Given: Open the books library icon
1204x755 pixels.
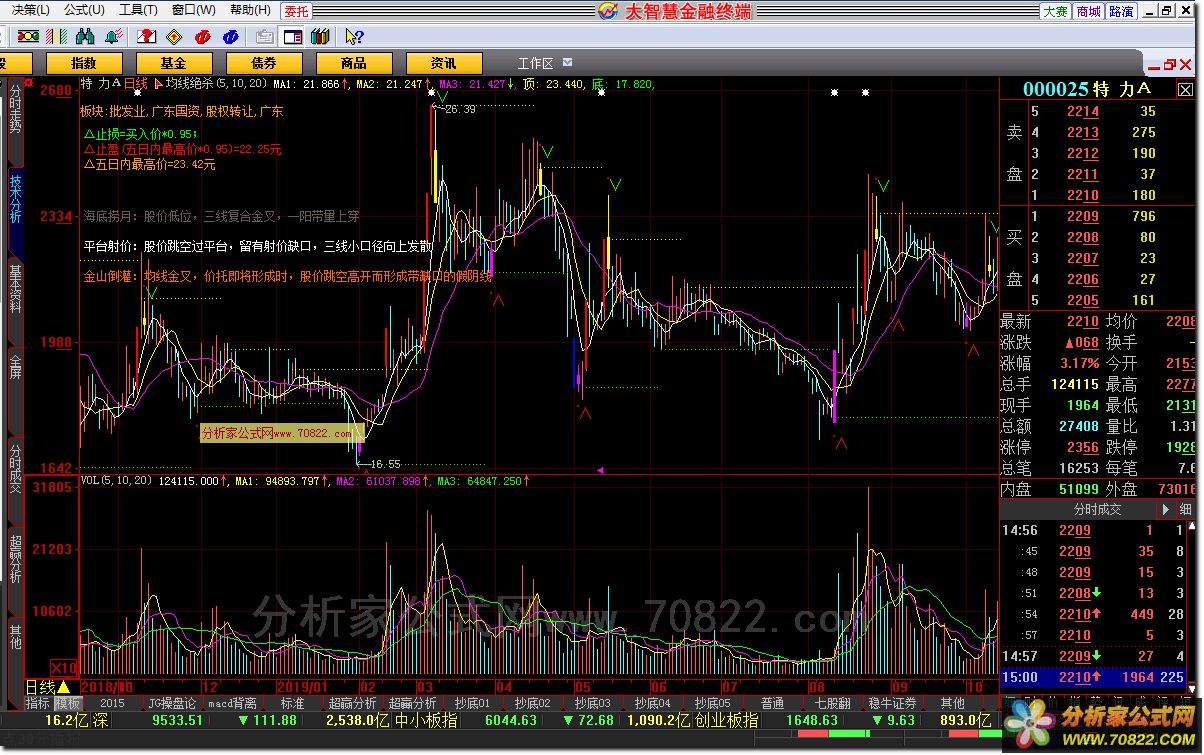Looking at the screenshot, I should 320,37.
